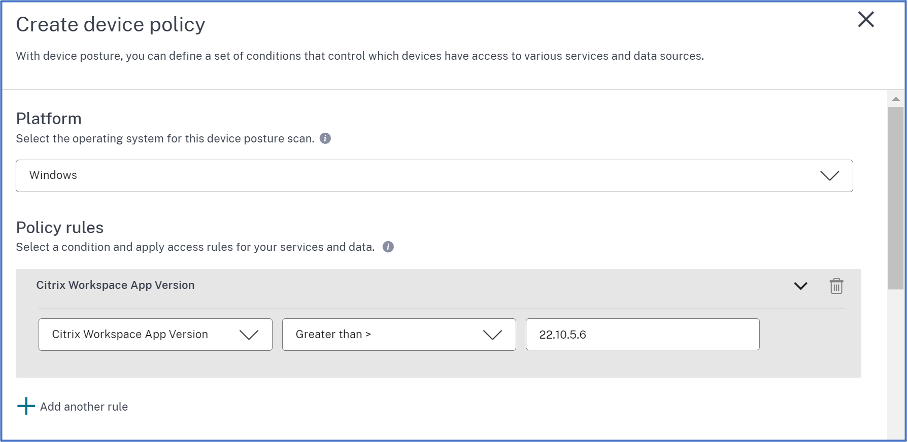Click the 'With device posture' intro text

pos(360,57)
